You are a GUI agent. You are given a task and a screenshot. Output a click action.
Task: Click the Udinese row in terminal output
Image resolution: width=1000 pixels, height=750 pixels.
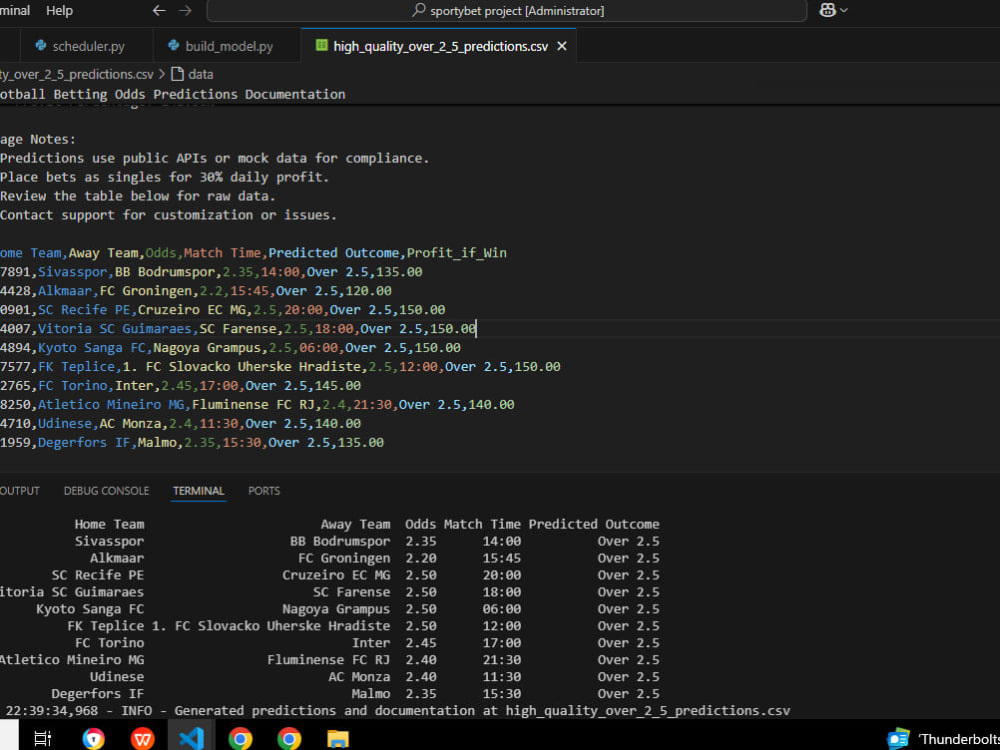pyautogui.click(x=374, y=677)
